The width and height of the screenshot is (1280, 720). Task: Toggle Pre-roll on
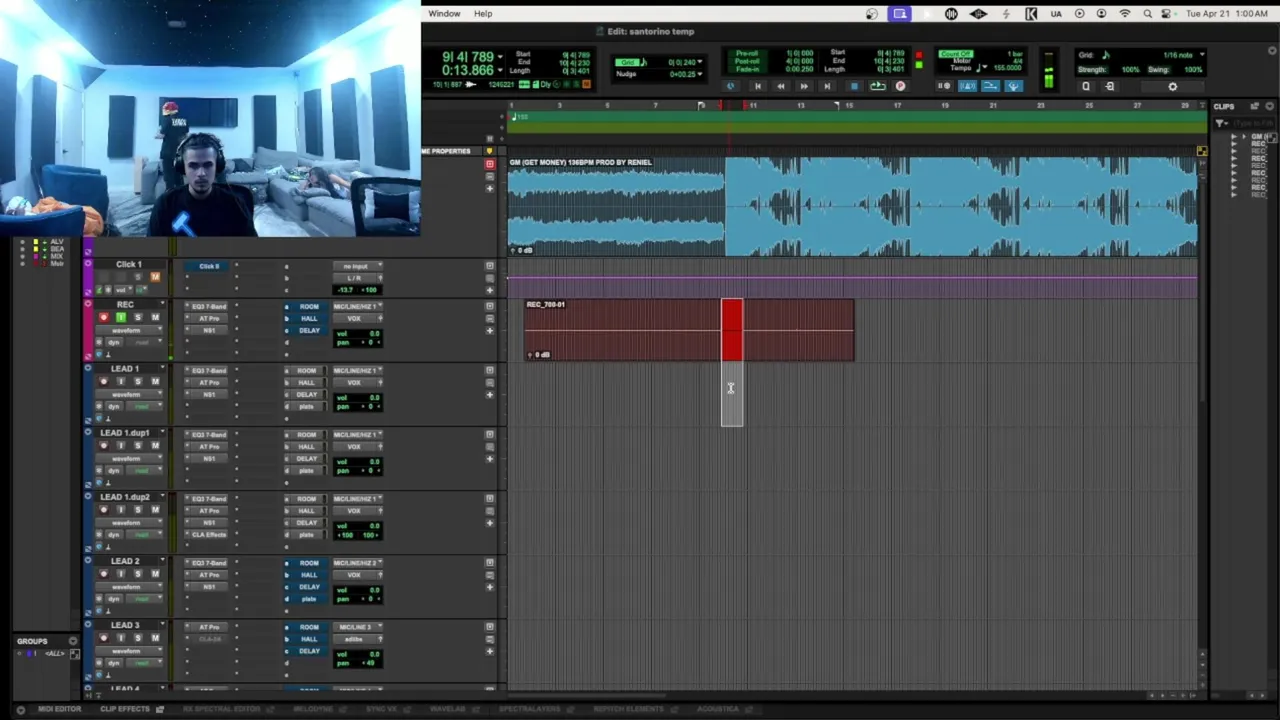[746, 54]
